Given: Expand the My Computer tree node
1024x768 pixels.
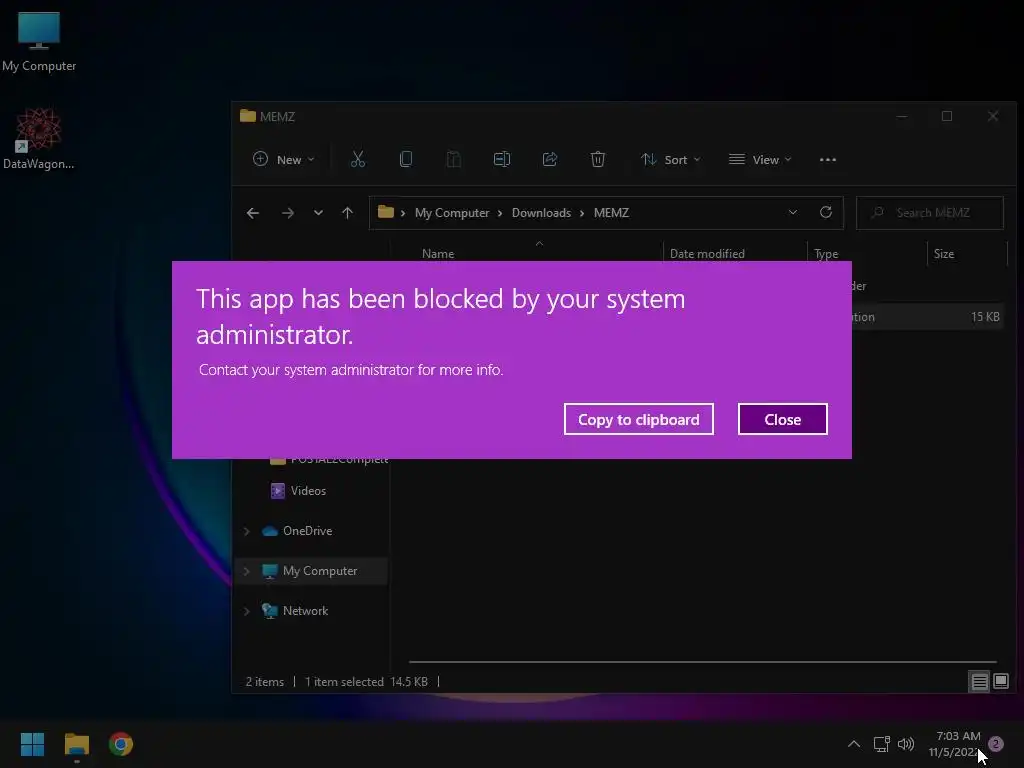Looking at the screenshot, I should [247, 571].
